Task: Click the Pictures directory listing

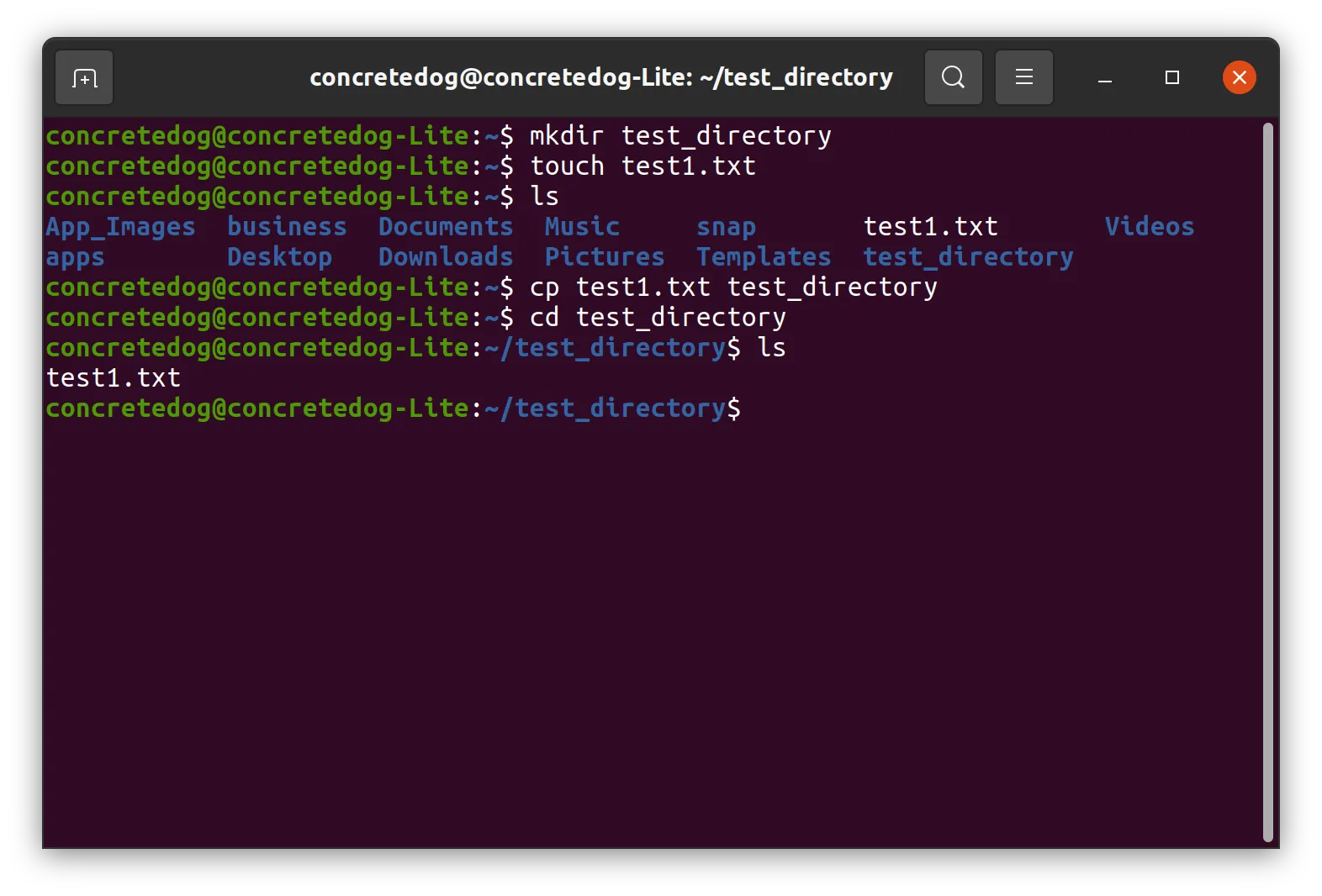Action: [605, 256]
